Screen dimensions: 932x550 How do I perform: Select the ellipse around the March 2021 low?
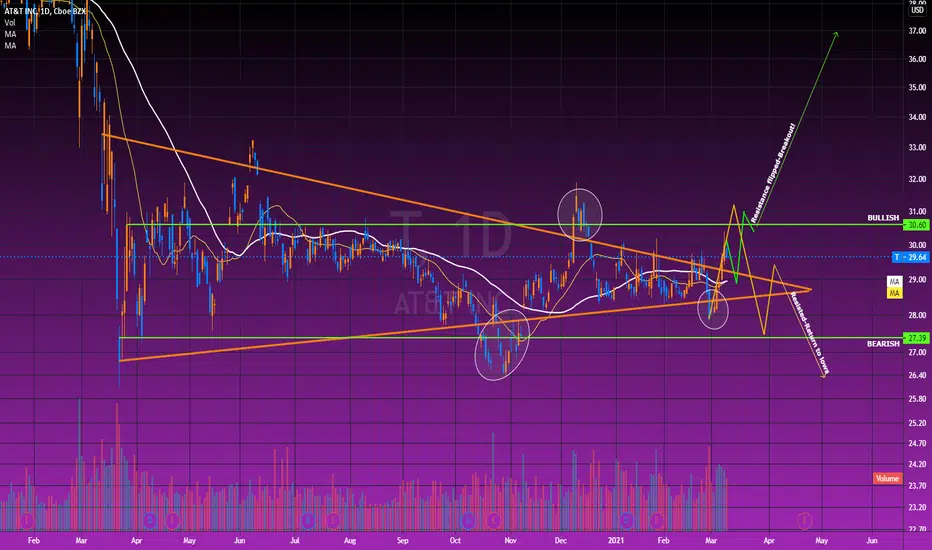pos(713,309)
